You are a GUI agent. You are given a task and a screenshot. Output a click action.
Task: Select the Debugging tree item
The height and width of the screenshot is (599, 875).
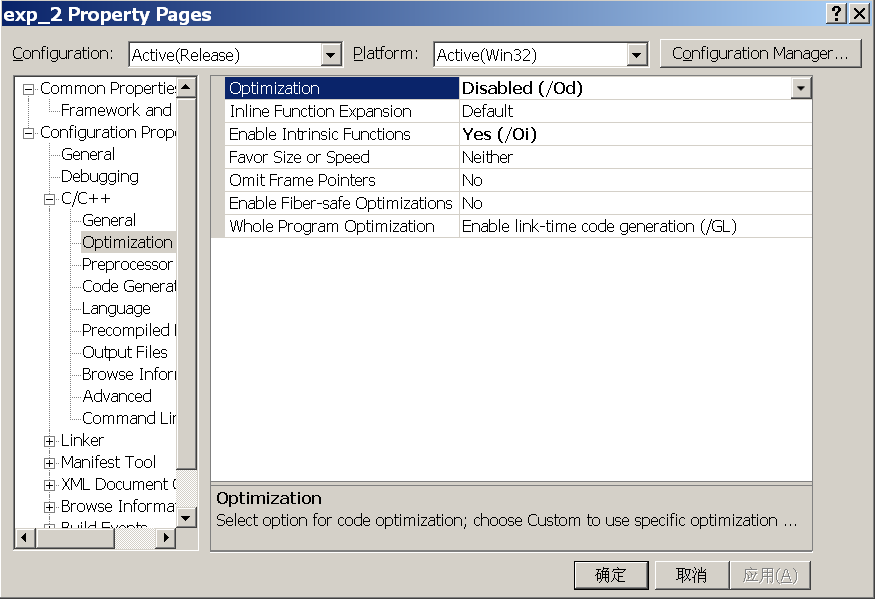99,176
